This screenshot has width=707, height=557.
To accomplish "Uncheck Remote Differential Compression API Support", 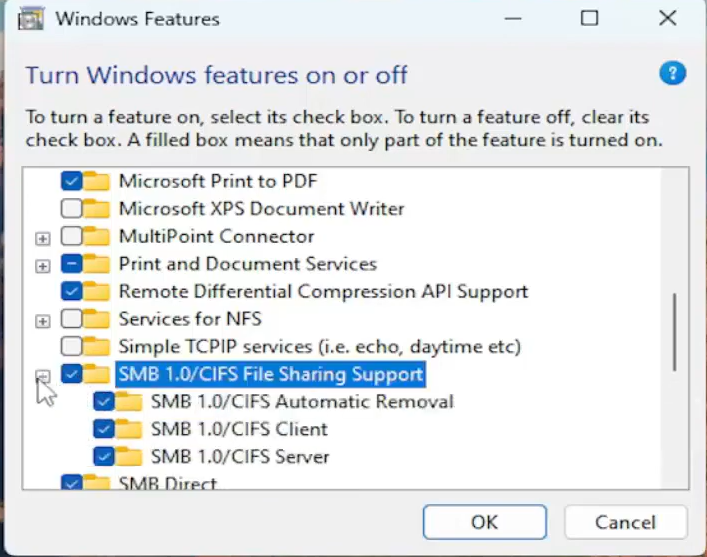I will 71,292.
